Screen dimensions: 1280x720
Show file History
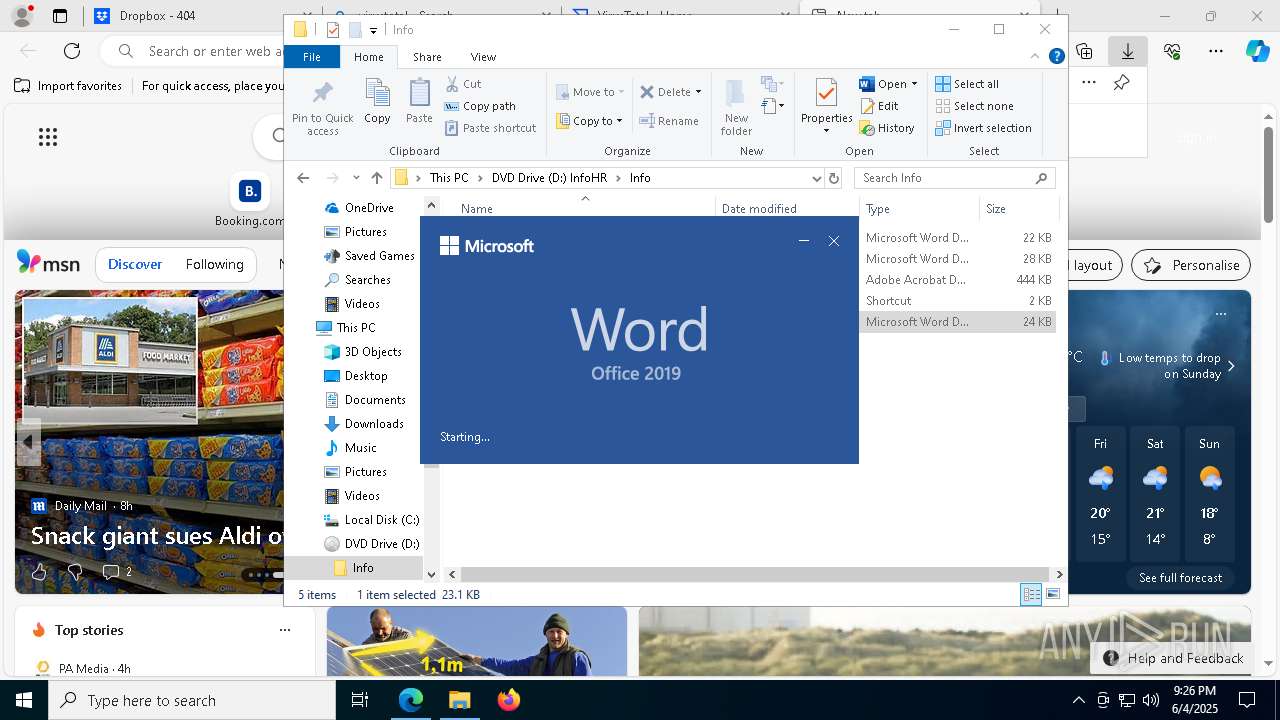tap(887, 128)
